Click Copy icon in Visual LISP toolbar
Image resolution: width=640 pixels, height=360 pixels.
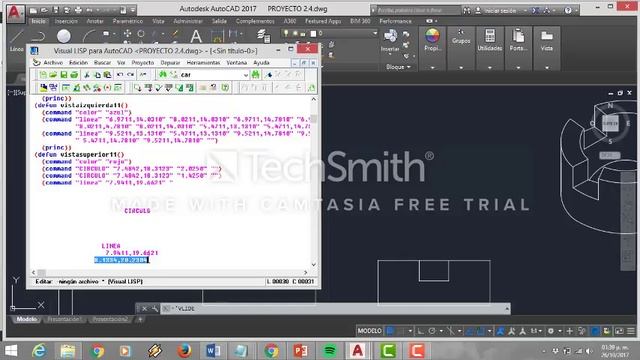tap(97, 75)
